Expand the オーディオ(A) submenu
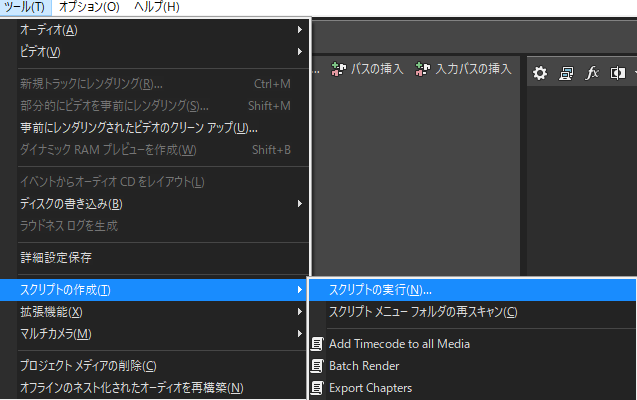The height and width of the screenshot is (400, 637). (x=154, y=30)
